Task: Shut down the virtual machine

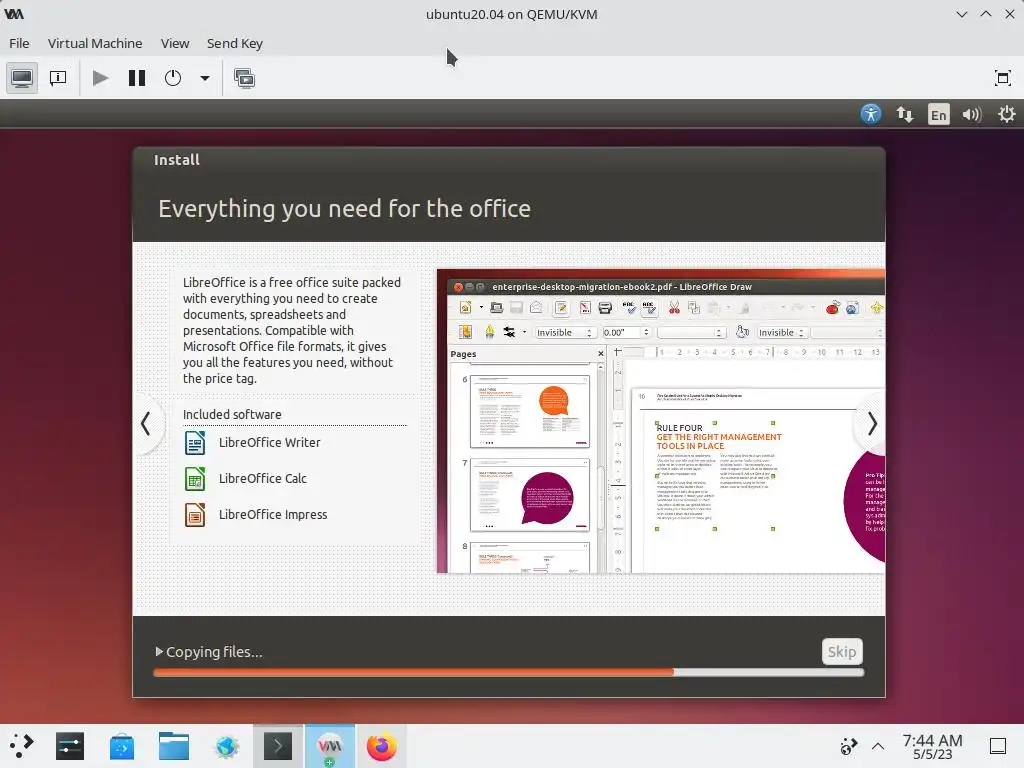Action: pyautogui.click(x=173, y=78)
